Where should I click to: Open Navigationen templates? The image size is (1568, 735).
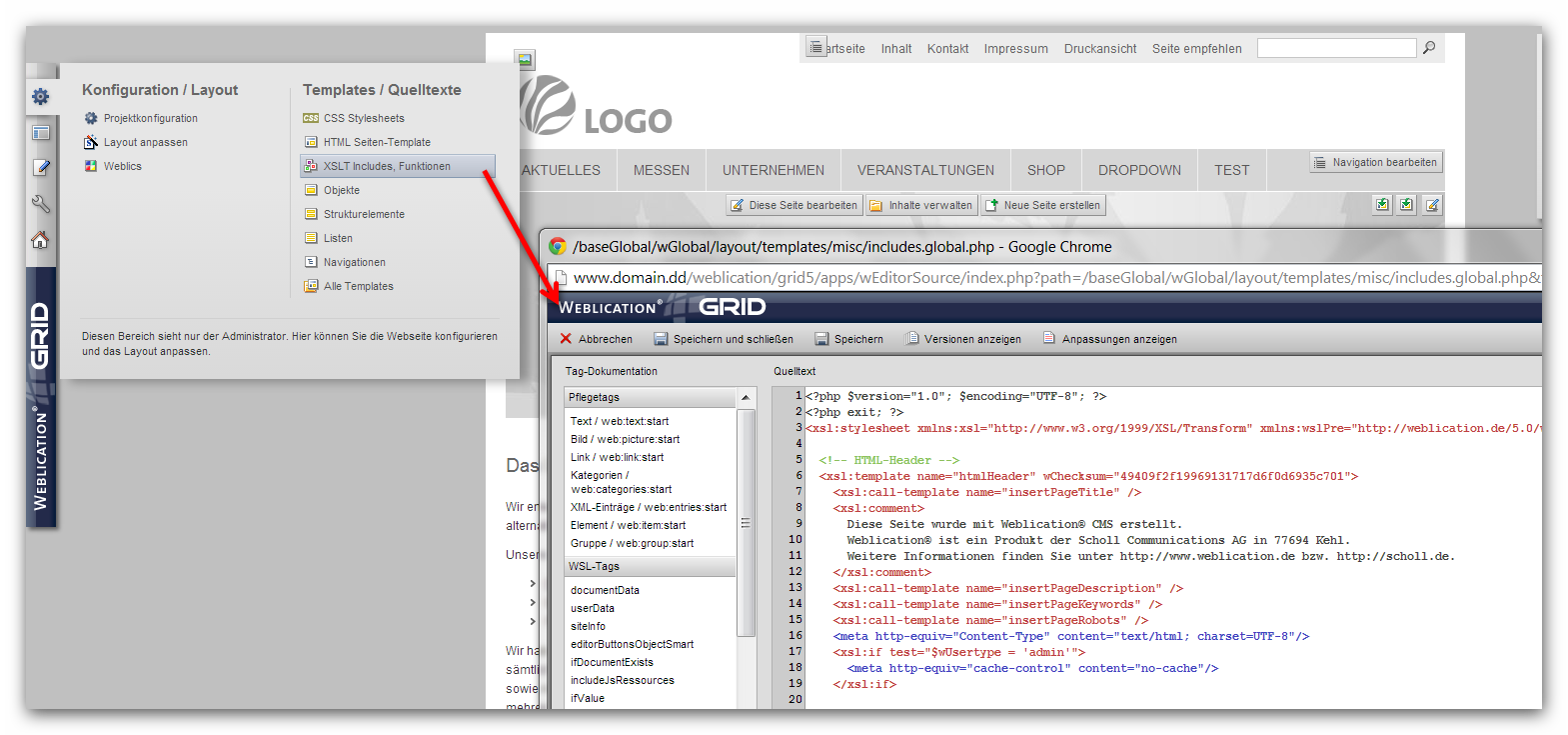tap(355, 262)
